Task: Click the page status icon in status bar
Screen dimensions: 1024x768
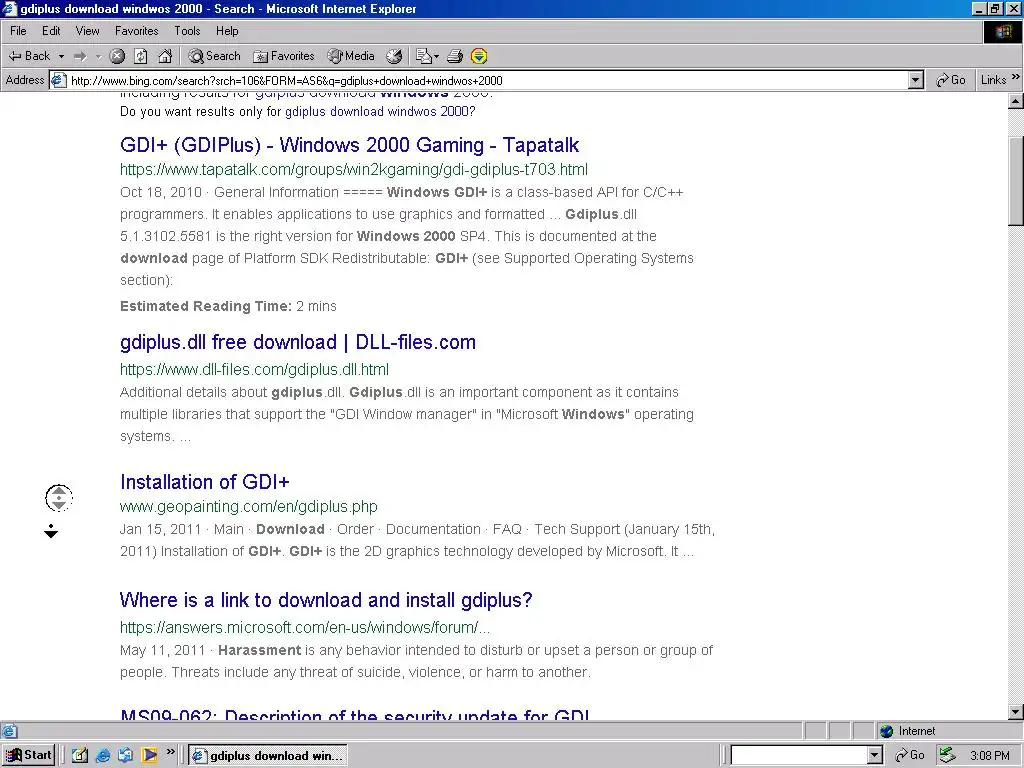Action: pyautogui.click(x=9, y=731)
